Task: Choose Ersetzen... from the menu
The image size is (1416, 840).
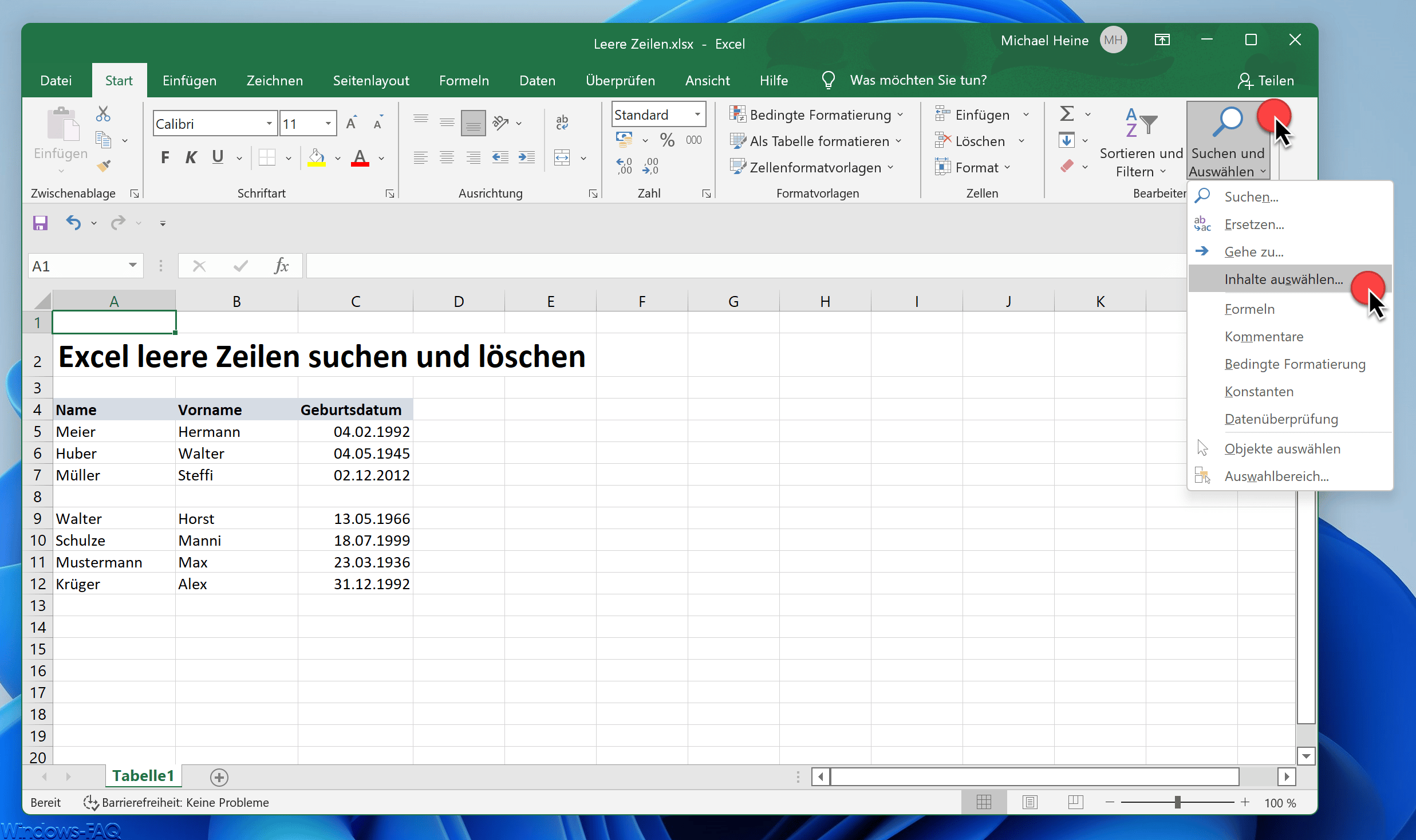Action: pyautogui.click(x=1289, y=224)
